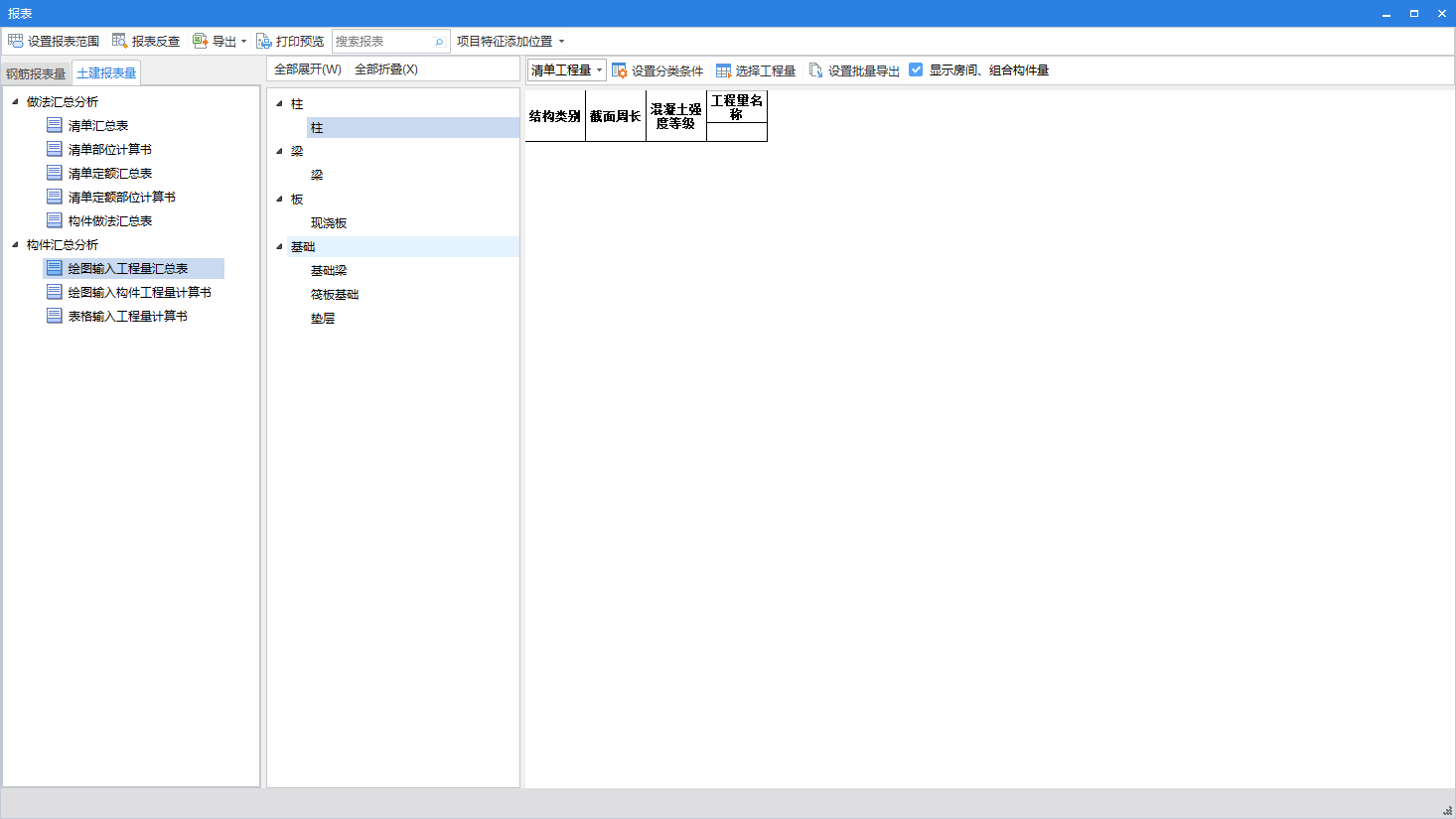Select 构件做法汇总表 in the tree

(x=110, y=220)
